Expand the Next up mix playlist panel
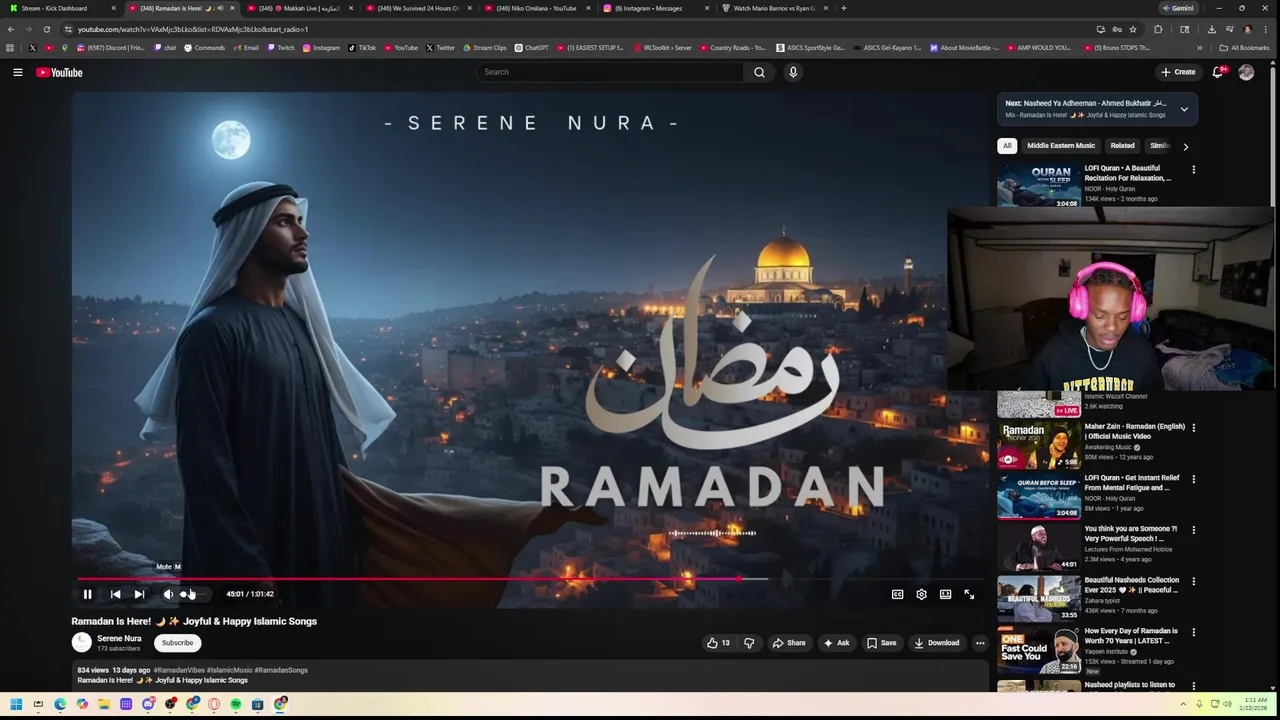 (1184, 109)
